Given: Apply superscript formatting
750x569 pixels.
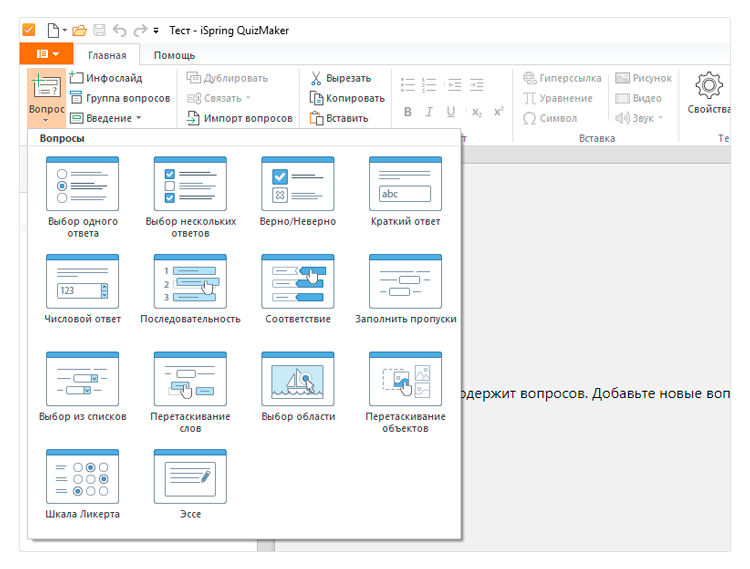Looking at the screenshot, I should 499,112.
